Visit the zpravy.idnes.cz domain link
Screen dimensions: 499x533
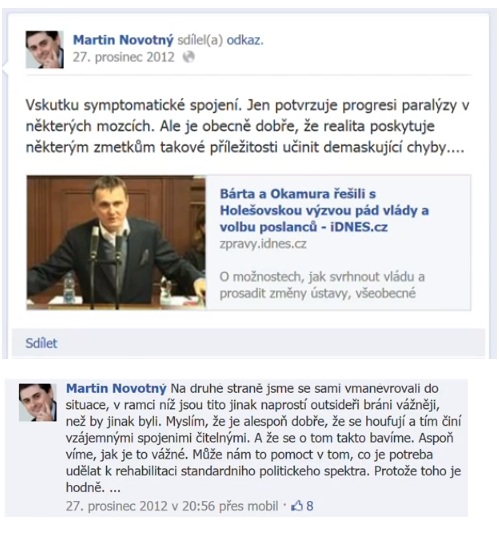click(263, 244)
